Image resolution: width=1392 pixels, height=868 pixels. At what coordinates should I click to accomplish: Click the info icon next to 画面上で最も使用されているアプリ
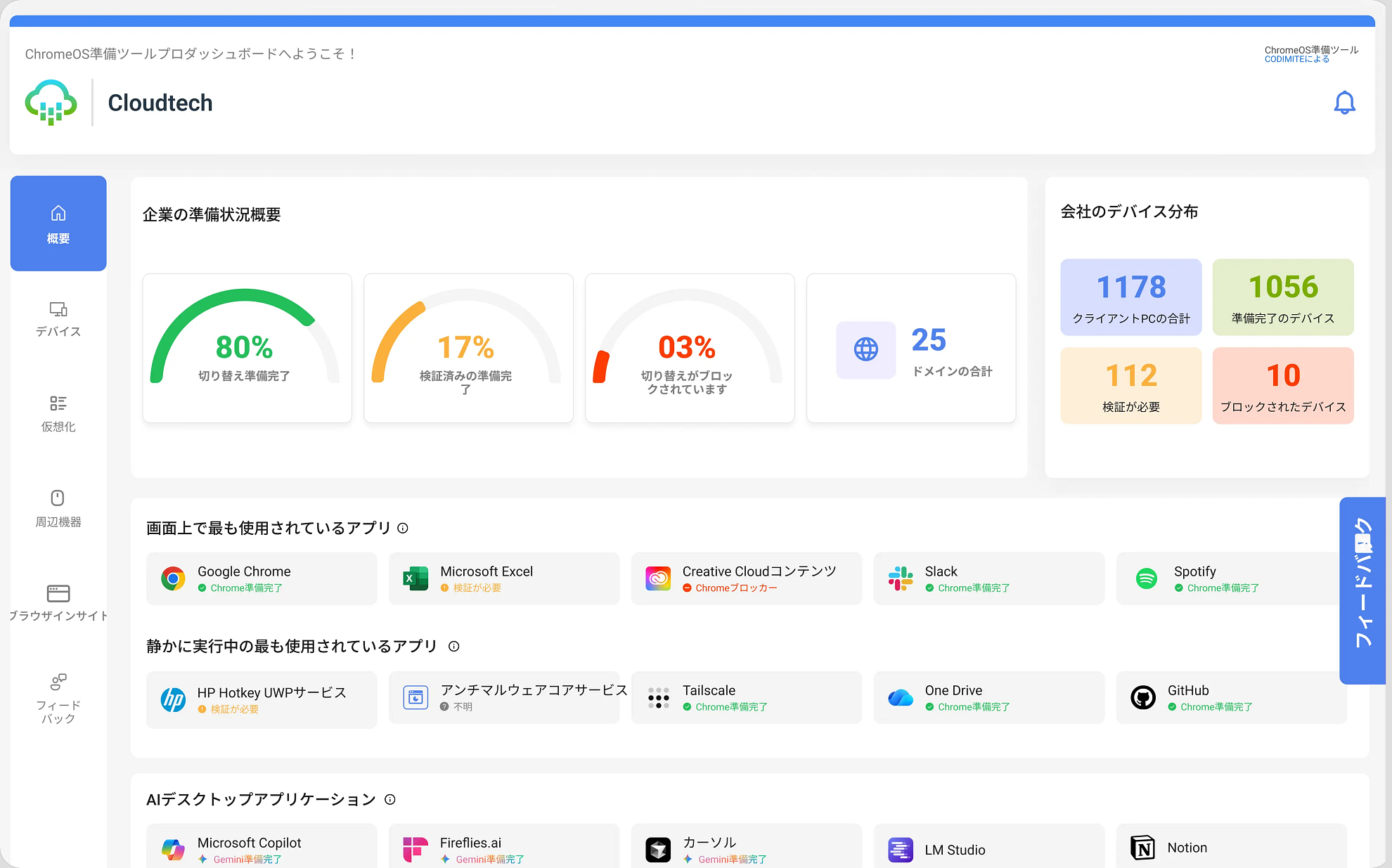point(401,528)
